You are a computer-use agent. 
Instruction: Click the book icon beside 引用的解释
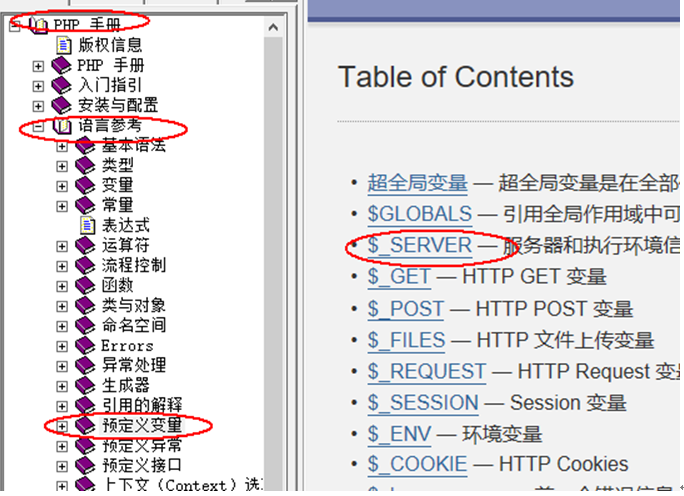point(85,406)
